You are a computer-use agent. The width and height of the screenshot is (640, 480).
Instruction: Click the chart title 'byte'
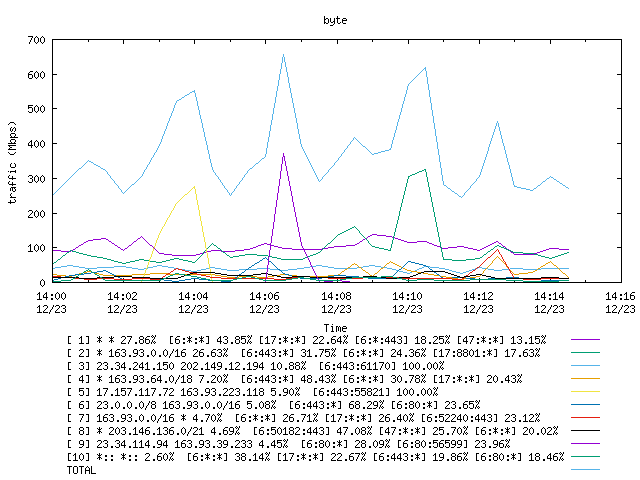(335, 20)
